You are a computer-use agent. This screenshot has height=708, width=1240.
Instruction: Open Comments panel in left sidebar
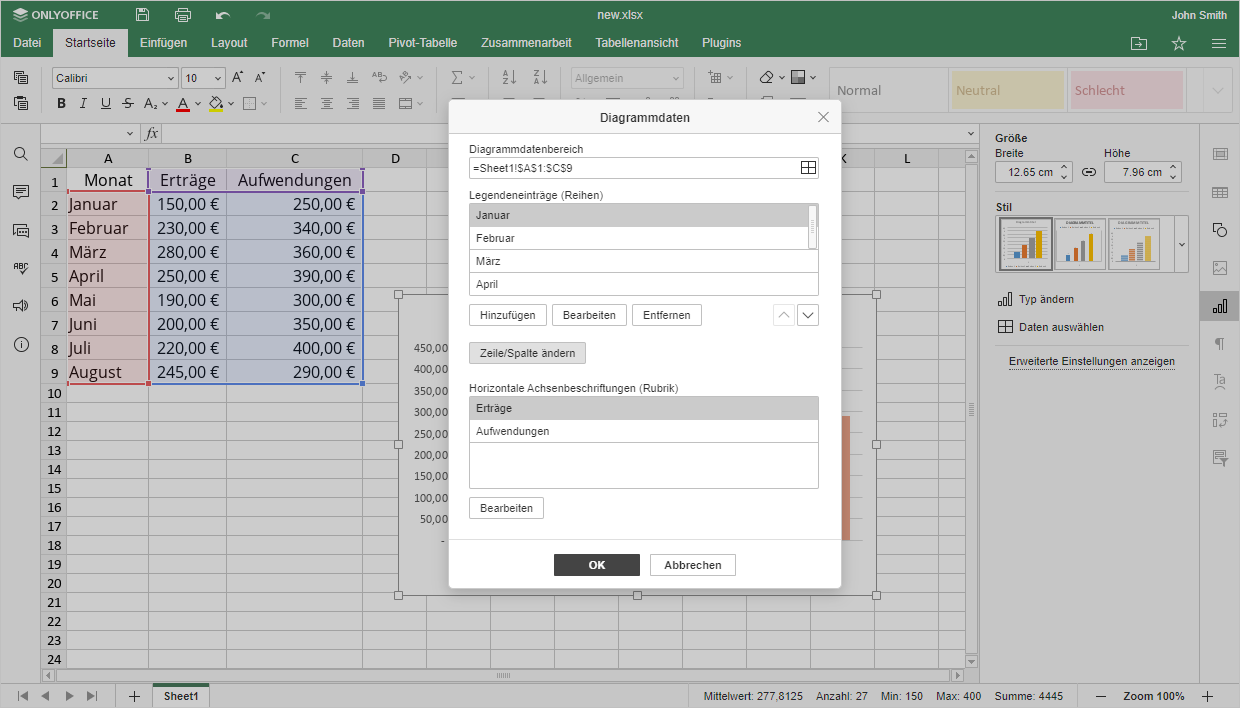(x=20, y=192)
